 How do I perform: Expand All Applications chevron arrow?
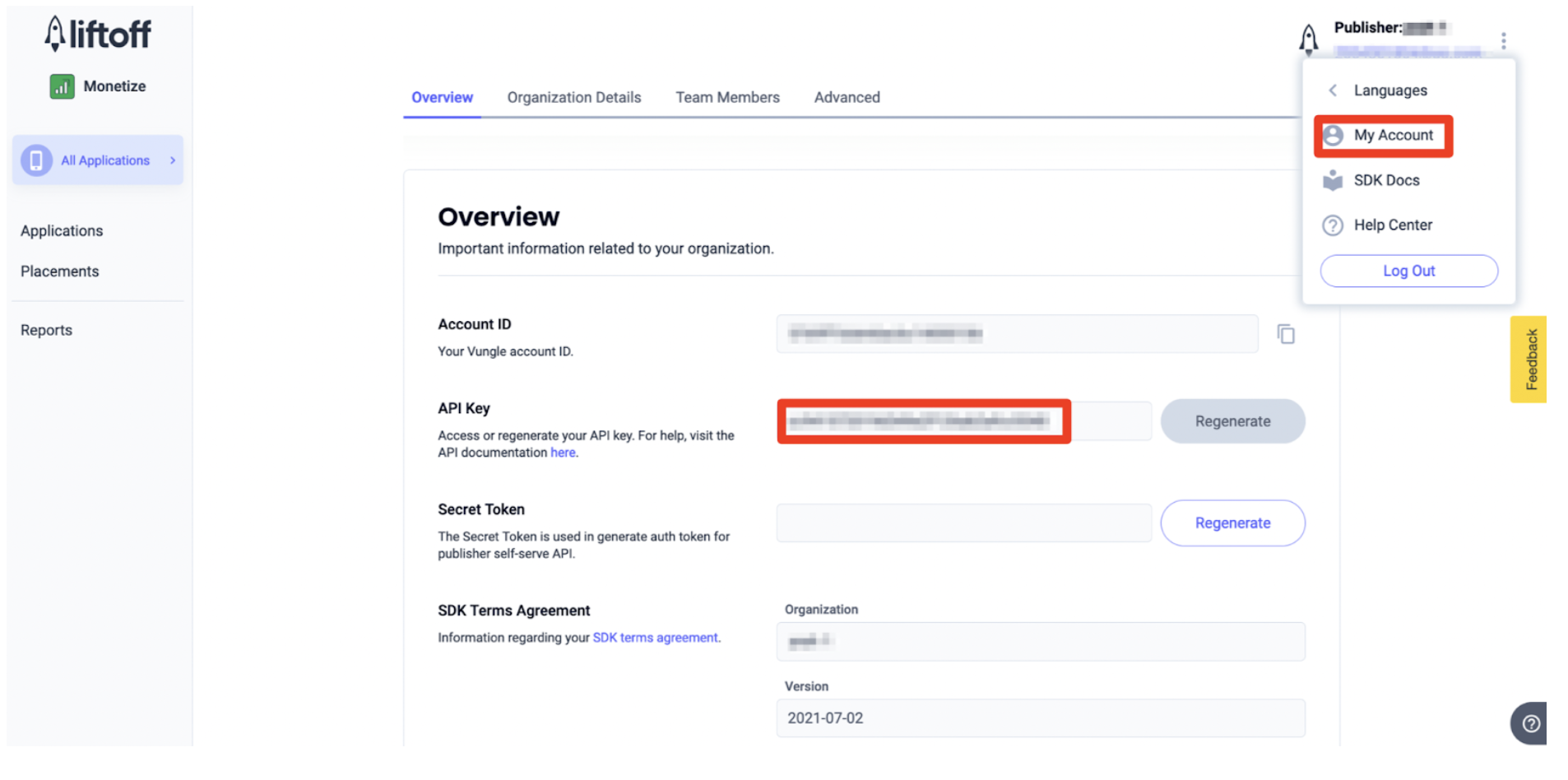pos(173,160)
